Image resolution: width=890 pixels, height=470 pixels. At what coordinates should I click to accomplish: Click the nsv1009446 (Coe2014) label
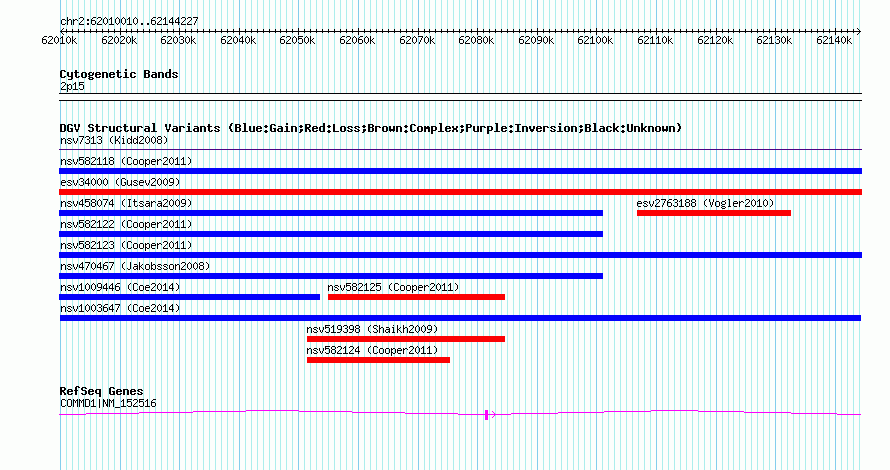pos(120,287)
